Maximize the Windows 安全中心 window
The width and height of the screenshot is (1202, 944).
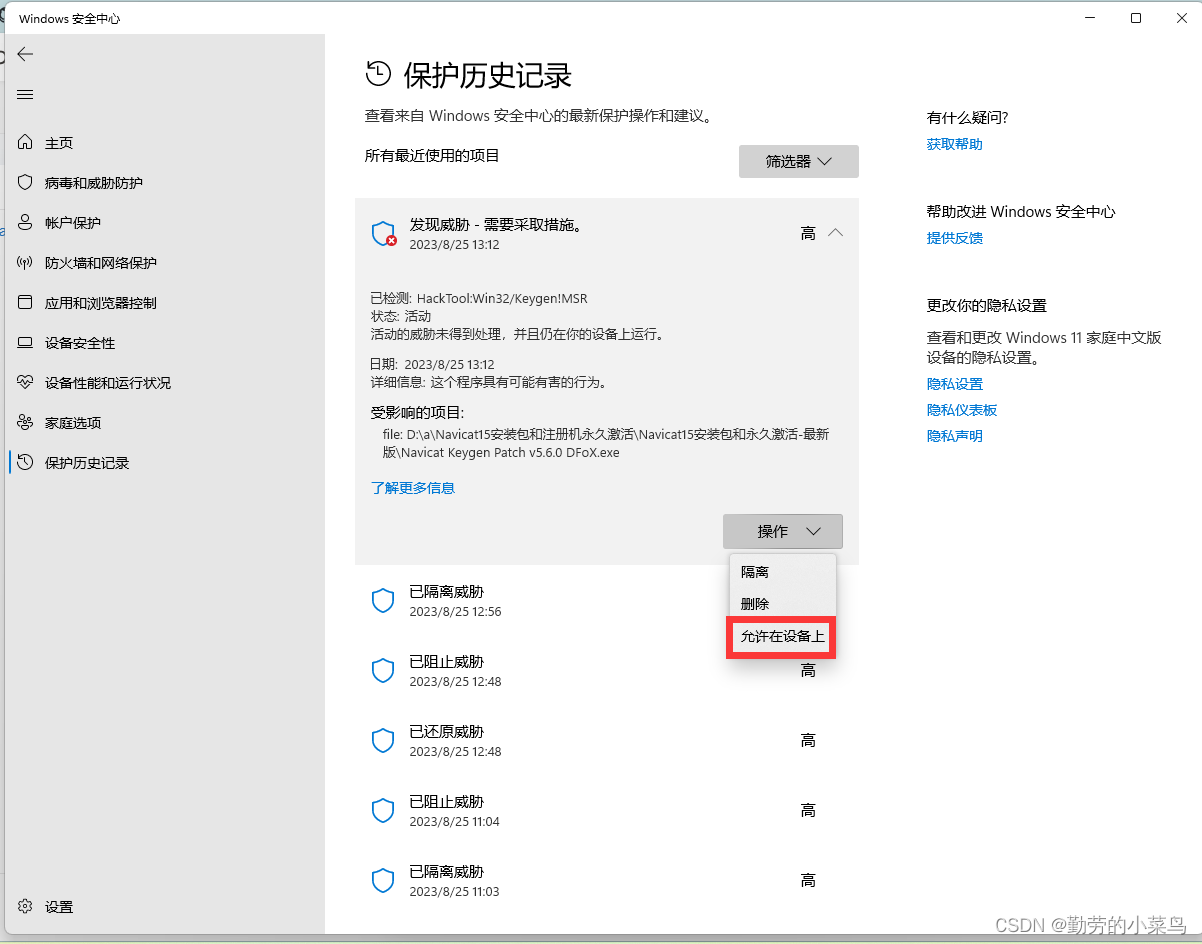[x=1136, y=18]
